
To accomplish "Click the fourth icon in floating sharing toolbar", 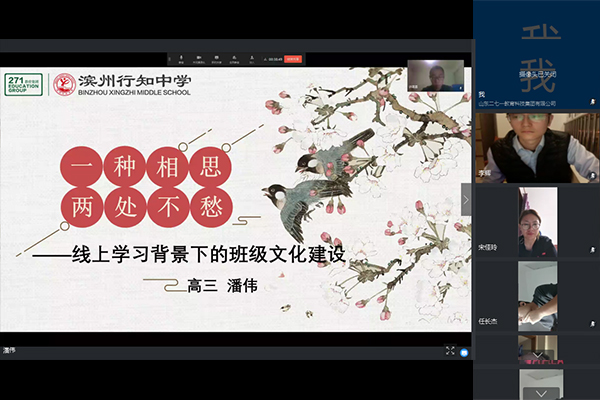I will click(234, 59).
